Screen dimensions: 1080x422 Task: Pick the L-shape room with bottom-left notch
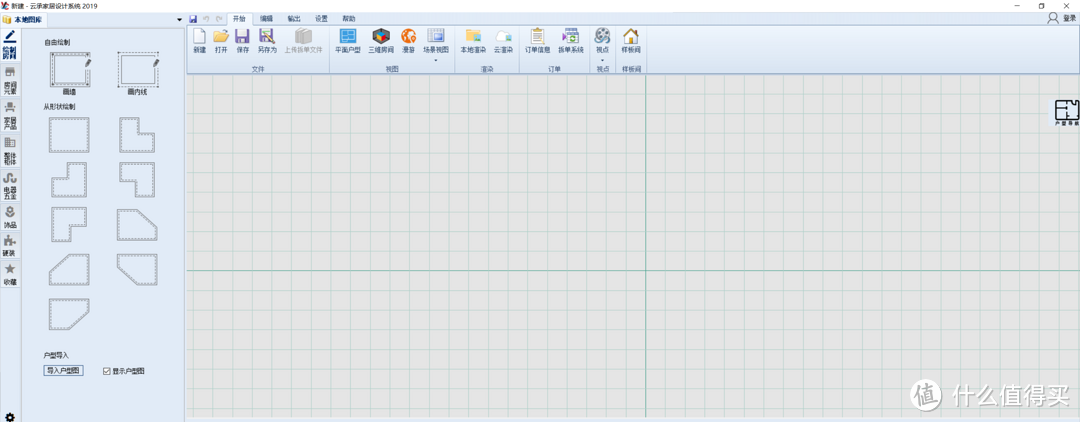(x=137, y=180)
